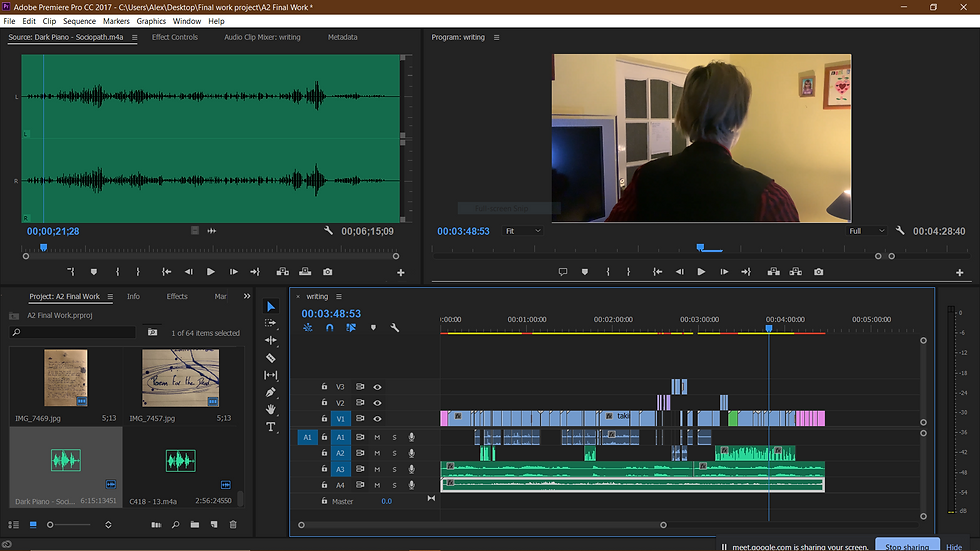Show overflow panel tabs chevron
Screen dimensions: 980x551
(x=247, y=297)
